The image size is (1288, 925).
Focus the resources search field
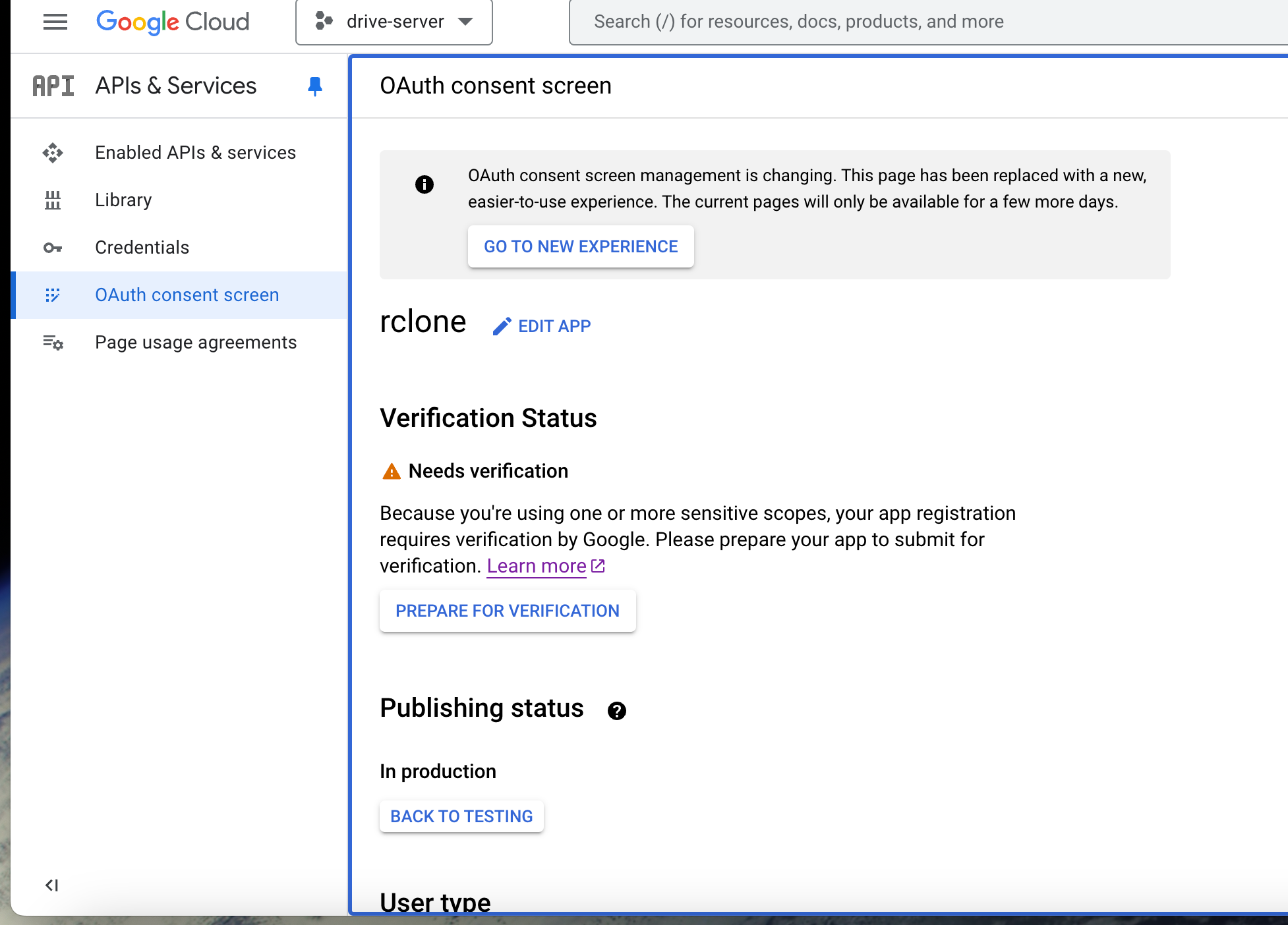coord(928,22)
